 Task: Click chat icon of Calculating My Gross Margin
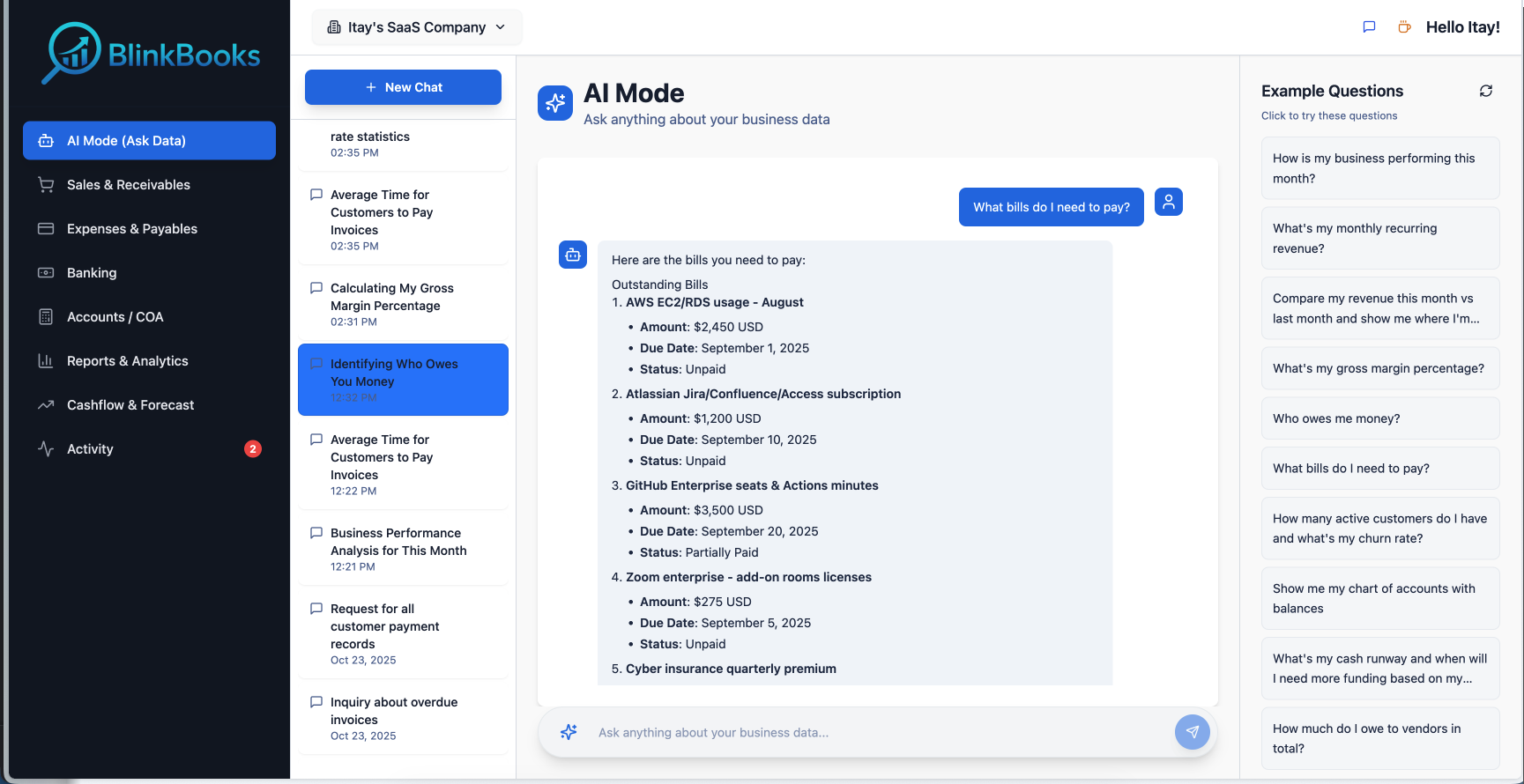[x=316, y=288]
